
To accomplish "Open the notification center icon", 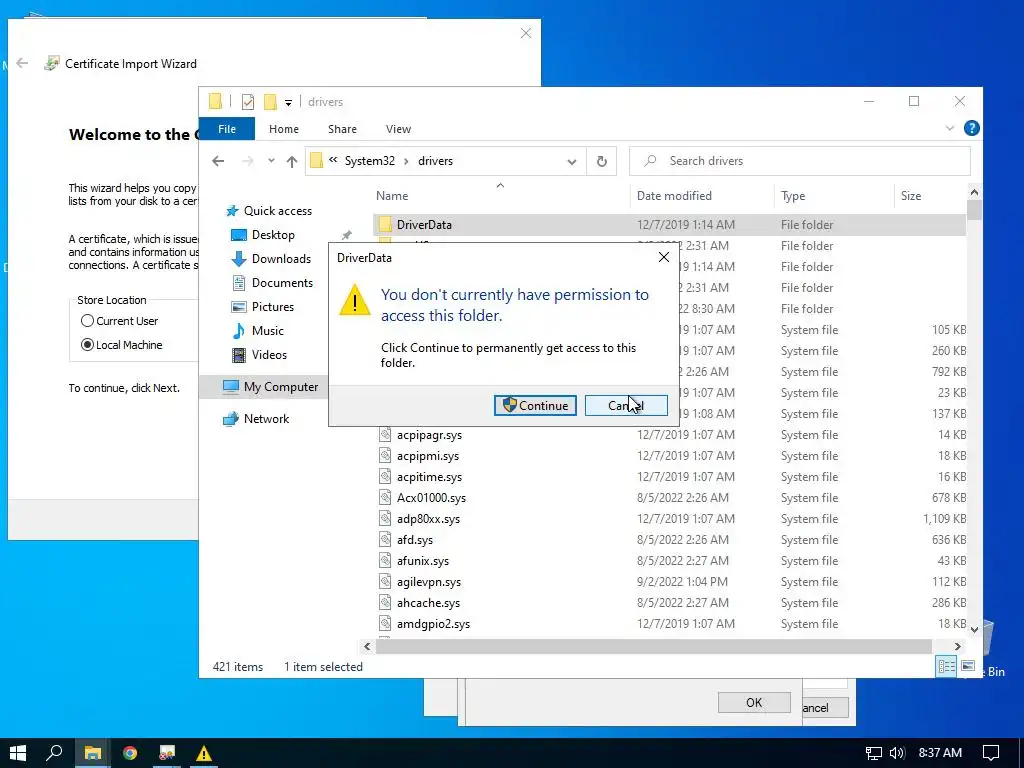I will tap(991, 753).
